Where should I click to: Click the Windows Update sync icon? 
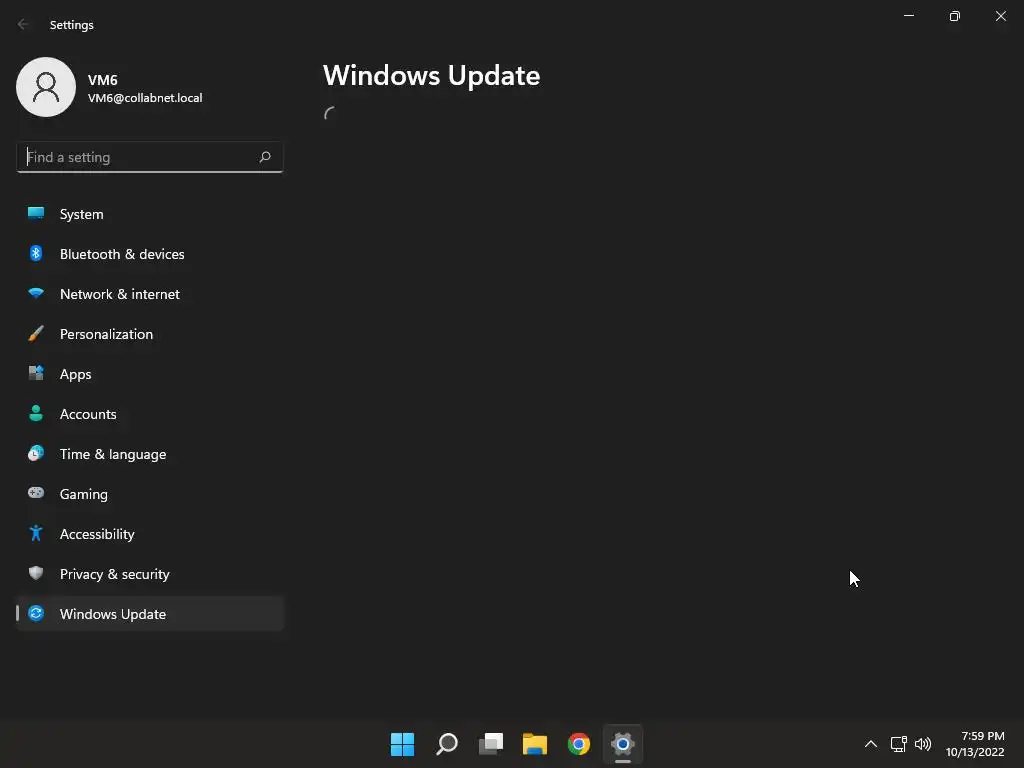[x=36, y=613]
